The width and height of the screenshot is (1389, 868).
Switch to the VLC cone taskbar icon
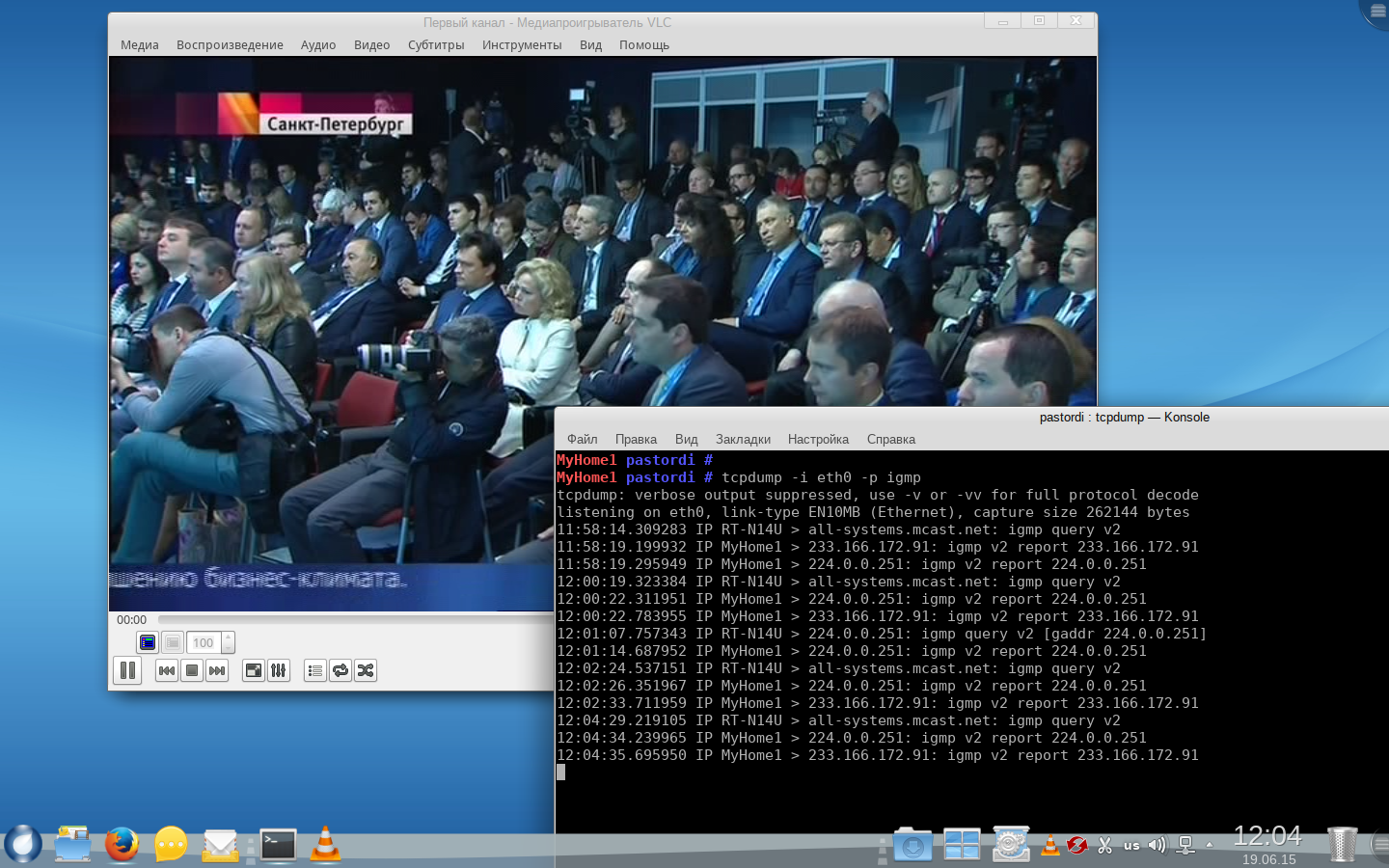click(x=326, y=844)
